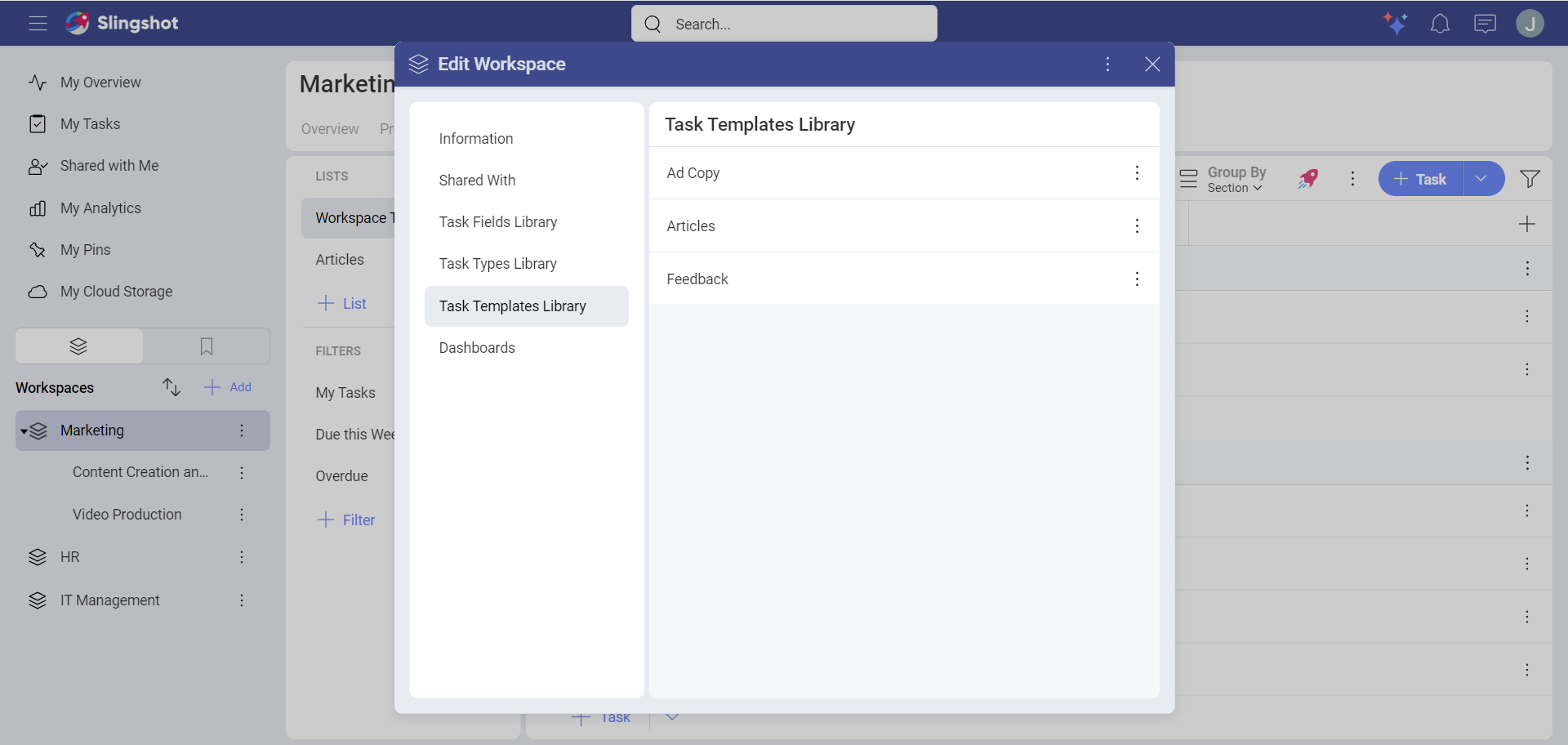Create a new Task with blue button
The width and height of the screenshot is (1568, 745).
point(1420,179)
